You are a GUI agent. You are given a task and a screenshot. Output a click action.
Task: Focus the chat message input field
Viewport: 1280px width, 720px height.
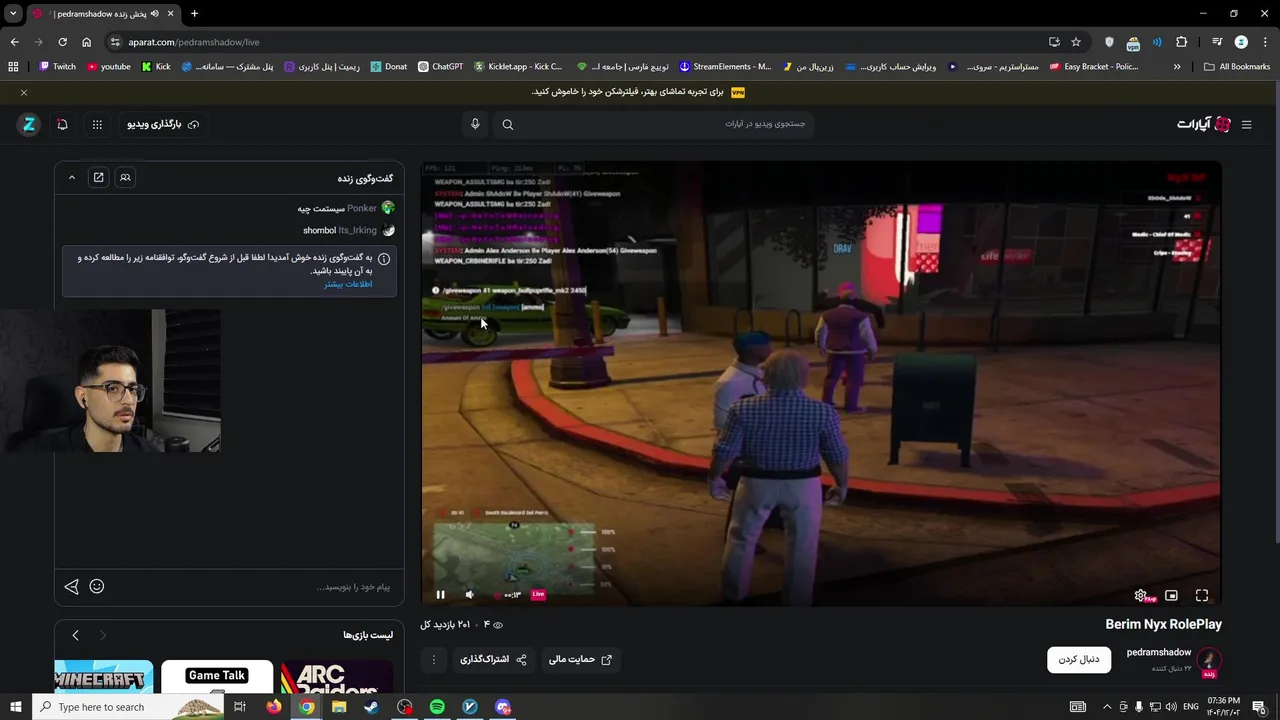coord(250,587)
